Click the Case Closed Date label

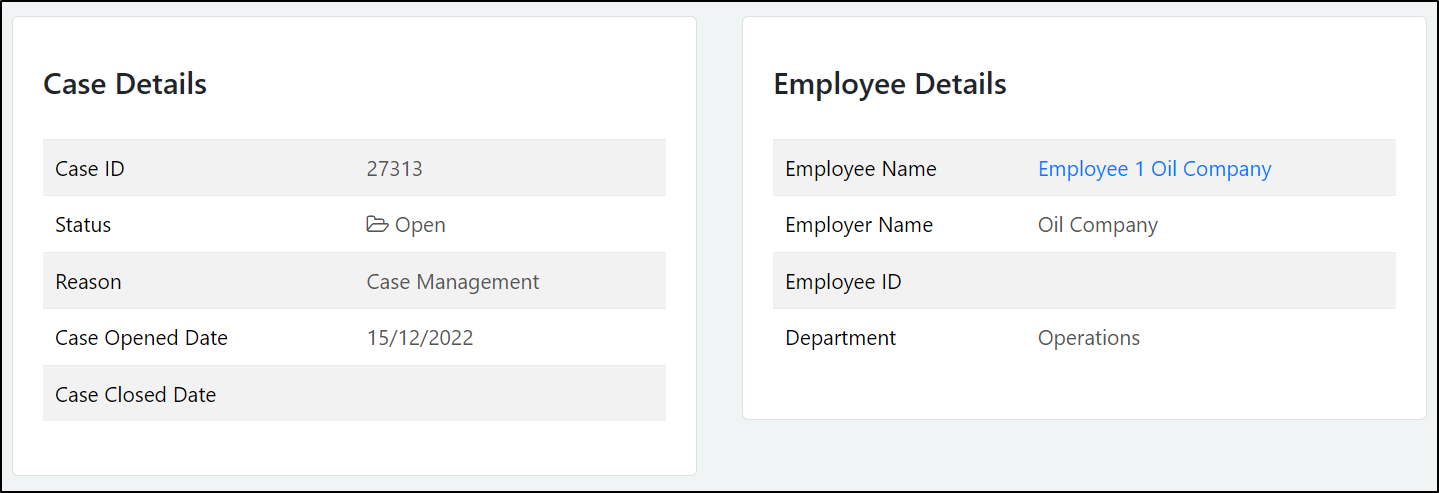135,395
